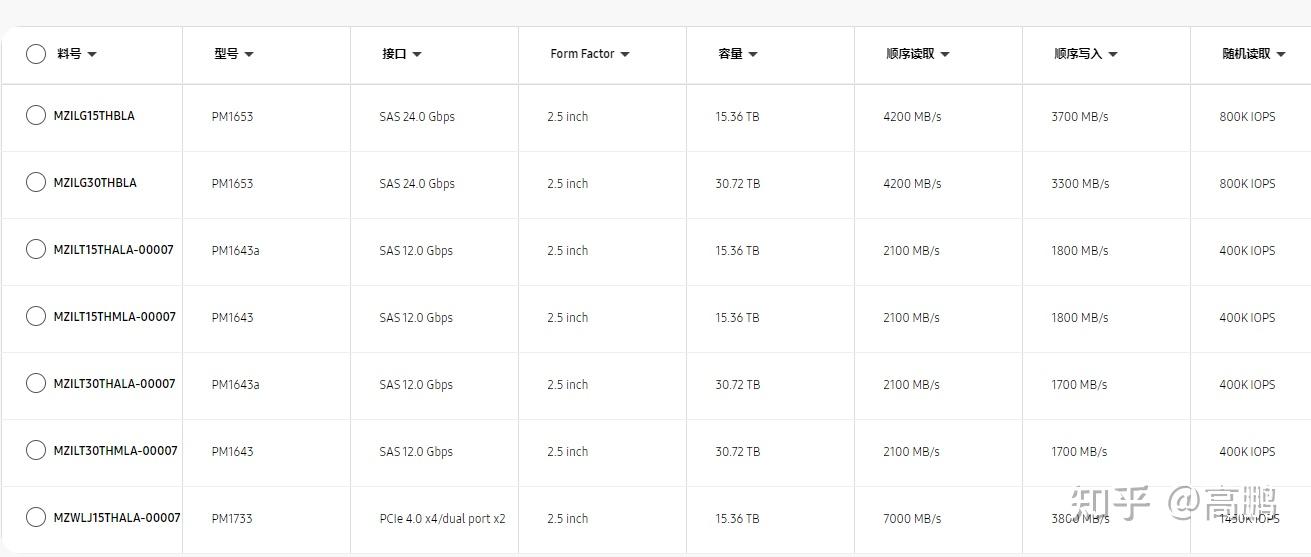Click the MZWLJ15THALA-00007 part number
Screen dimensions: 1311x557
(117, 517)
